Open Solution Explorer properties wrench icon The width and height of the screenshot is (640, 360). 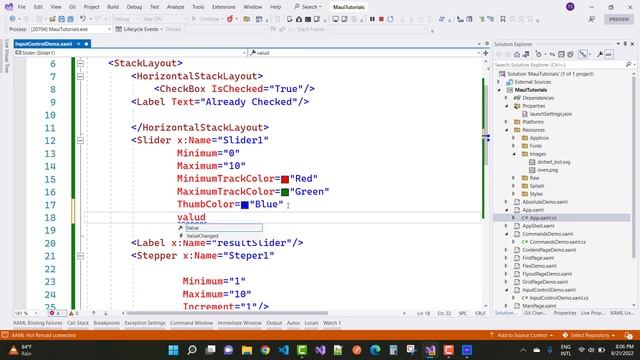600,54
